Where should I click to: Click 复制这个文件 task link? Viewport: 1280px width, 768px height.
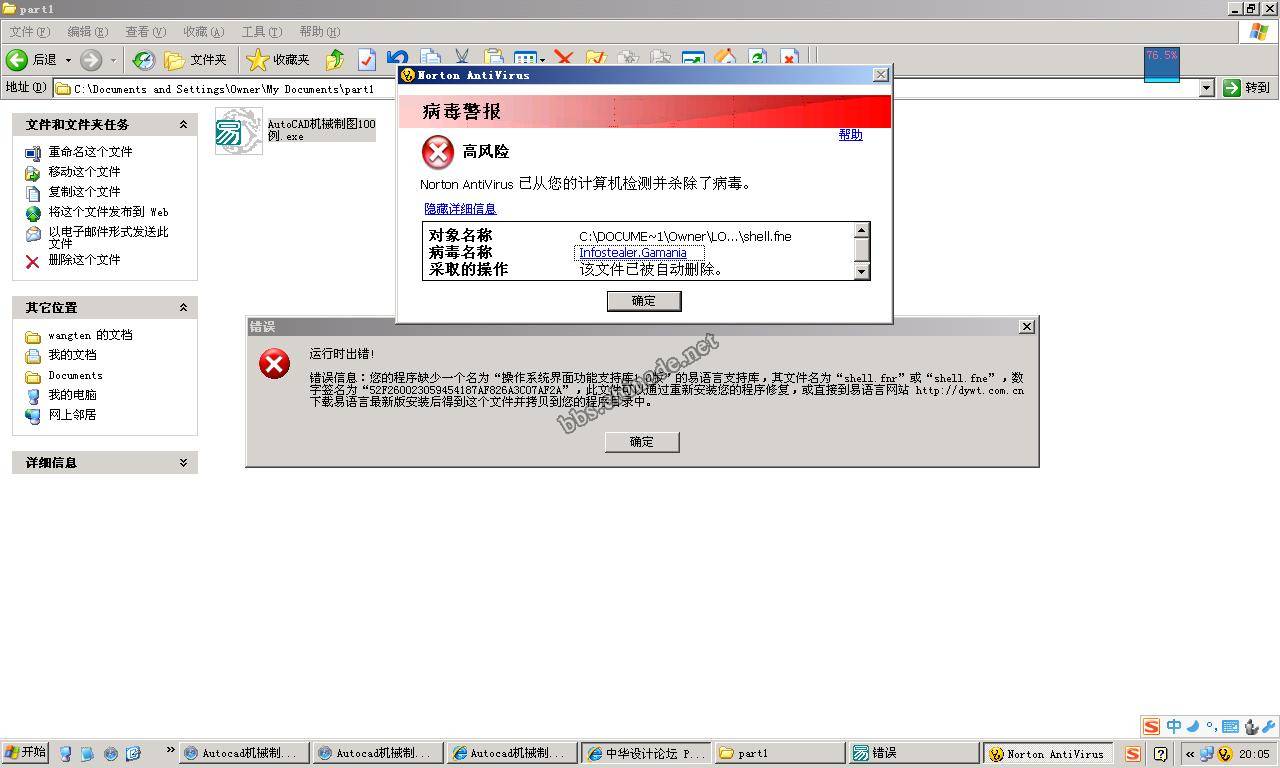point(84,192)
